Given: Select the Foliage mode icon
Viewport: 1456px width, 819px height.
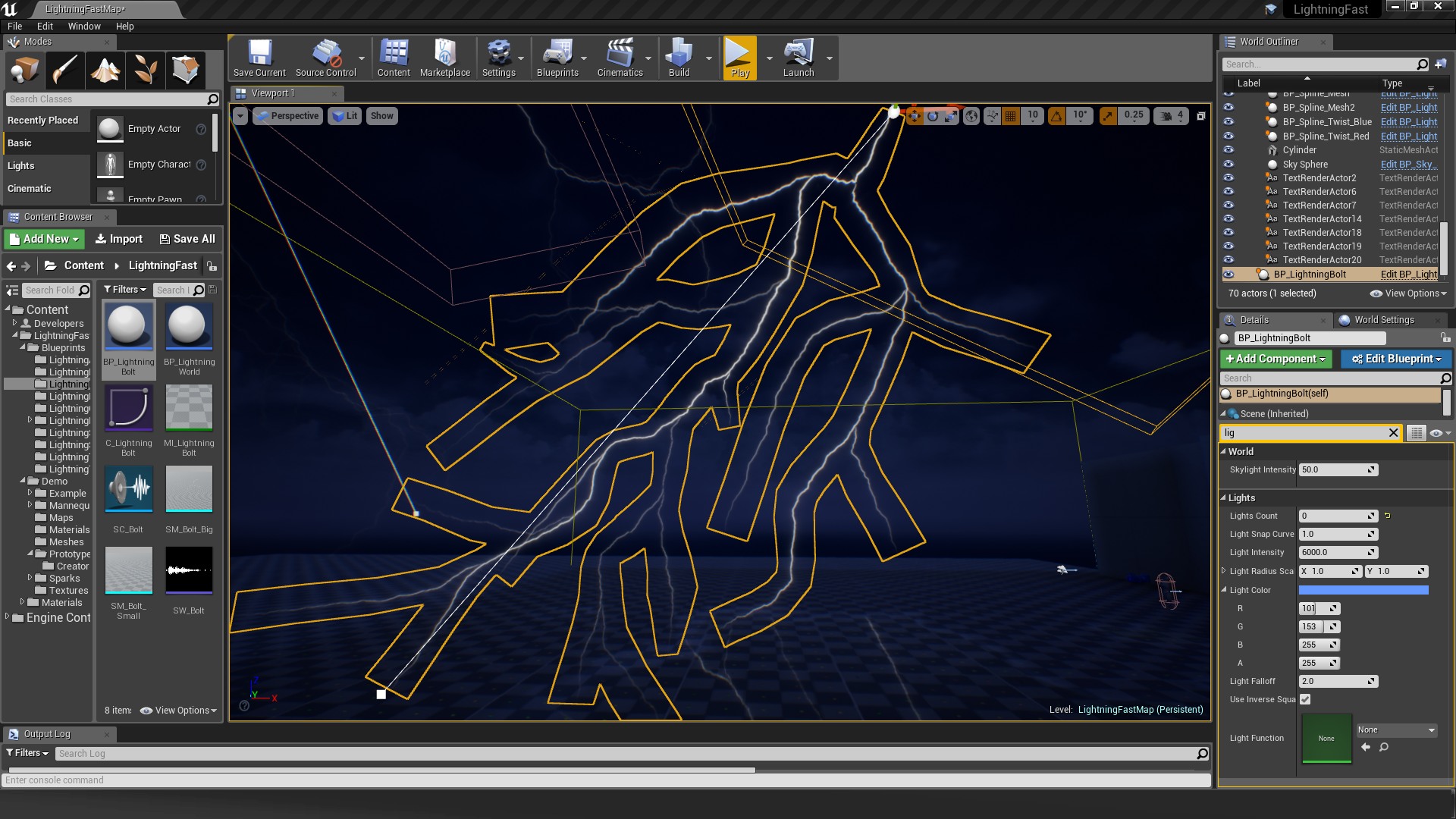Looking at the screenshot, I should (x=145, y=70).
